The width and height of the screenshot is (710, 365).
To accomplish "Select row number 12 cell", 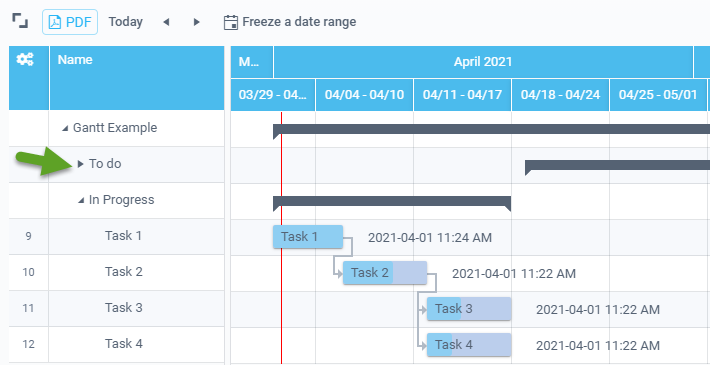I will tap(29, 344).
